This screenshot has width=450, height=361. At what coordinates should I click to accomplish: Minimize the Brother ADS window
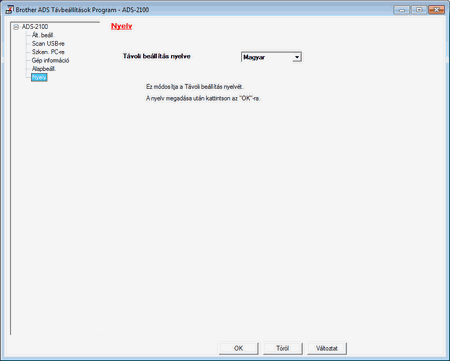click(x=402, y=10)
